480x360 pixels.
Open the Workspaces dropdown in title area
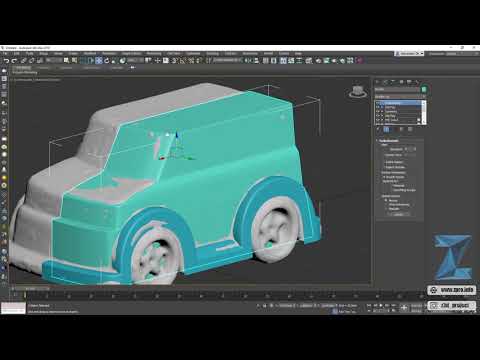click(409, 53)
